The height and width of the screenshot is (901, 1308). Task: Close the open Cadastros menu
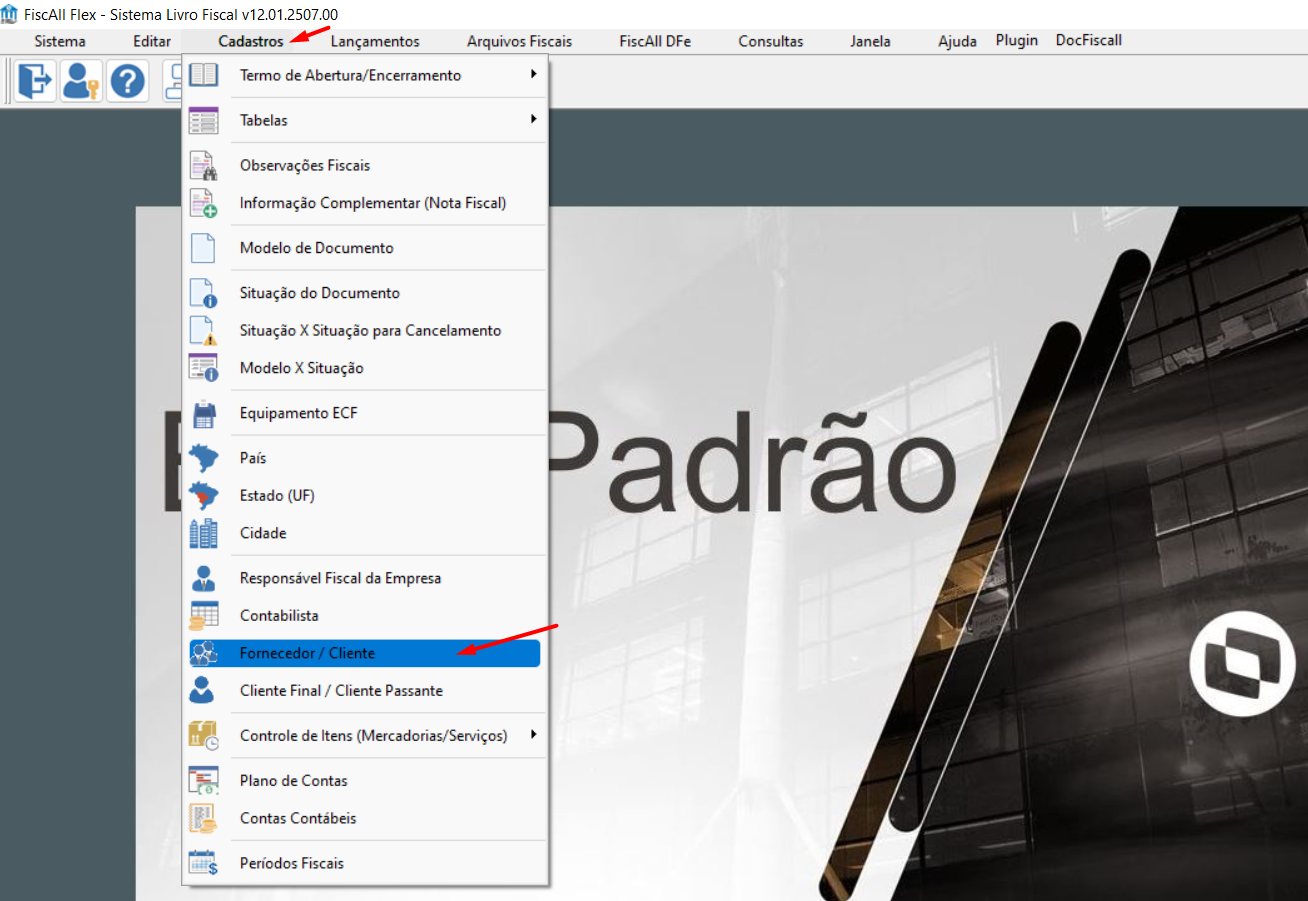[x=251, y=41]
